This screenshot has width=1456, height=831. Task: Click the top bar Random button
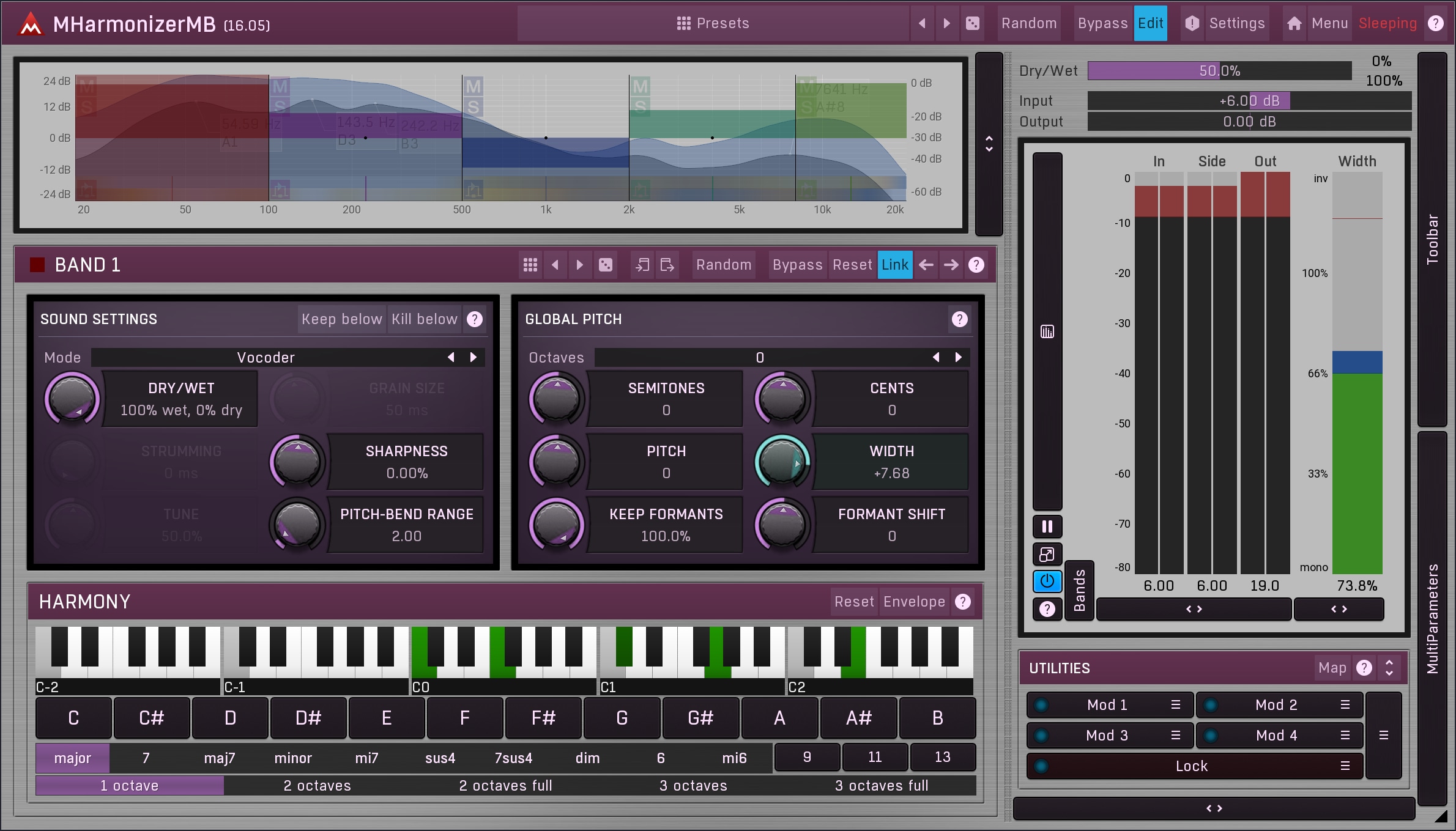pyautogui.click(x=1029, y=23)
